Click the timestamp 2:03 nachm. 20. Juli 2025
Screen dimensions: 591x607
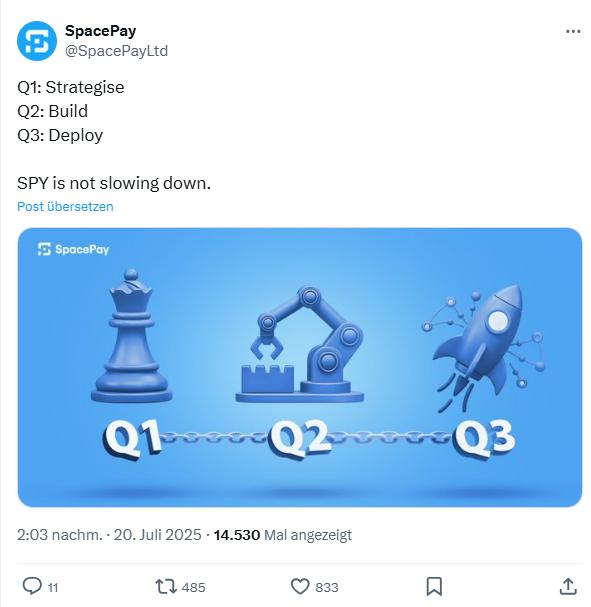(x=109, y=535)
